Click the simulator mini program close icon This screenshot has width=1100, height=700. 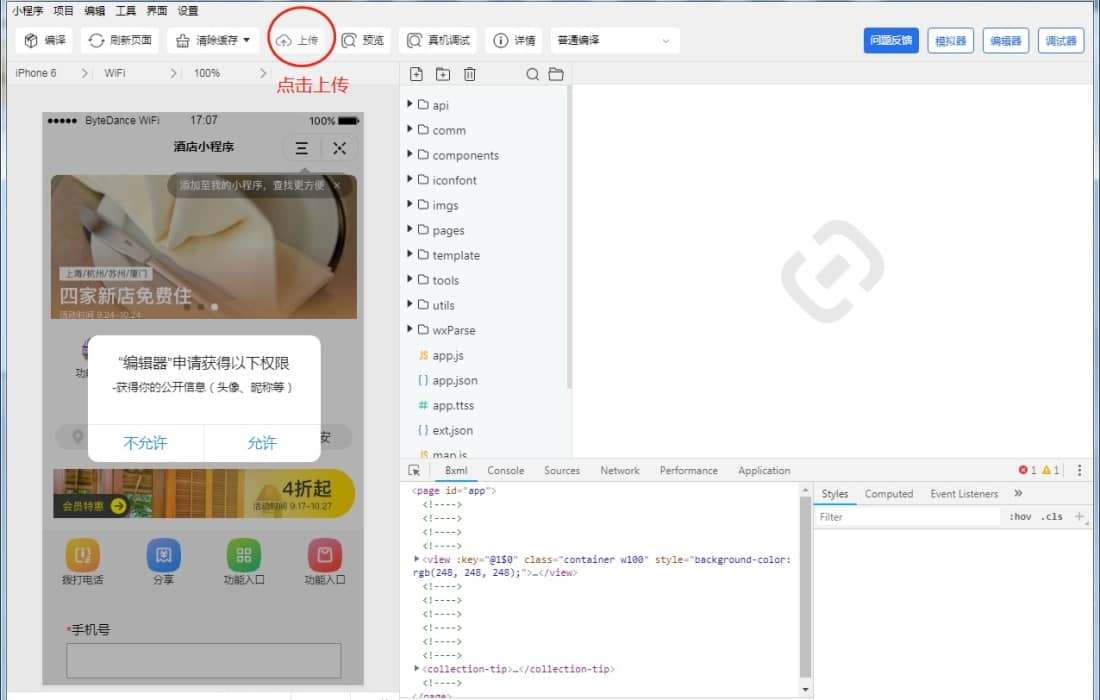(340, 148)
